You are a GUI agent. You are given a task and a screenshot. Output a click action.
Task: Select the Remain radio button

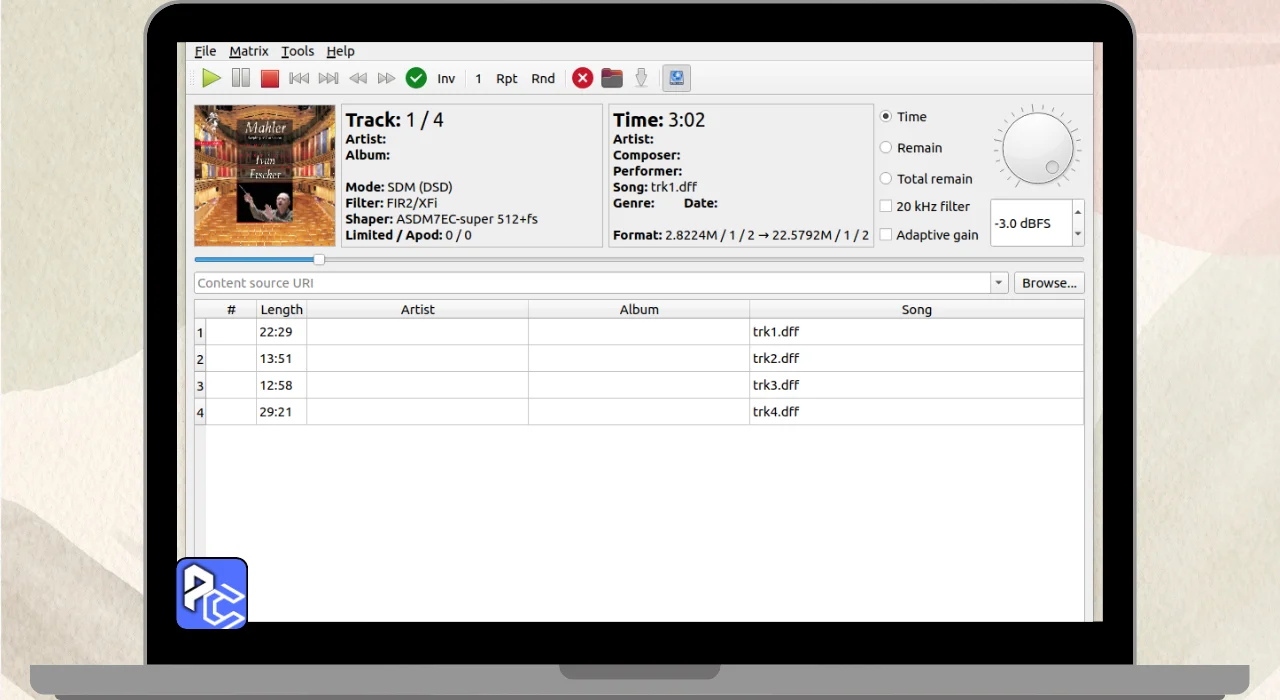tap(886, 148)
